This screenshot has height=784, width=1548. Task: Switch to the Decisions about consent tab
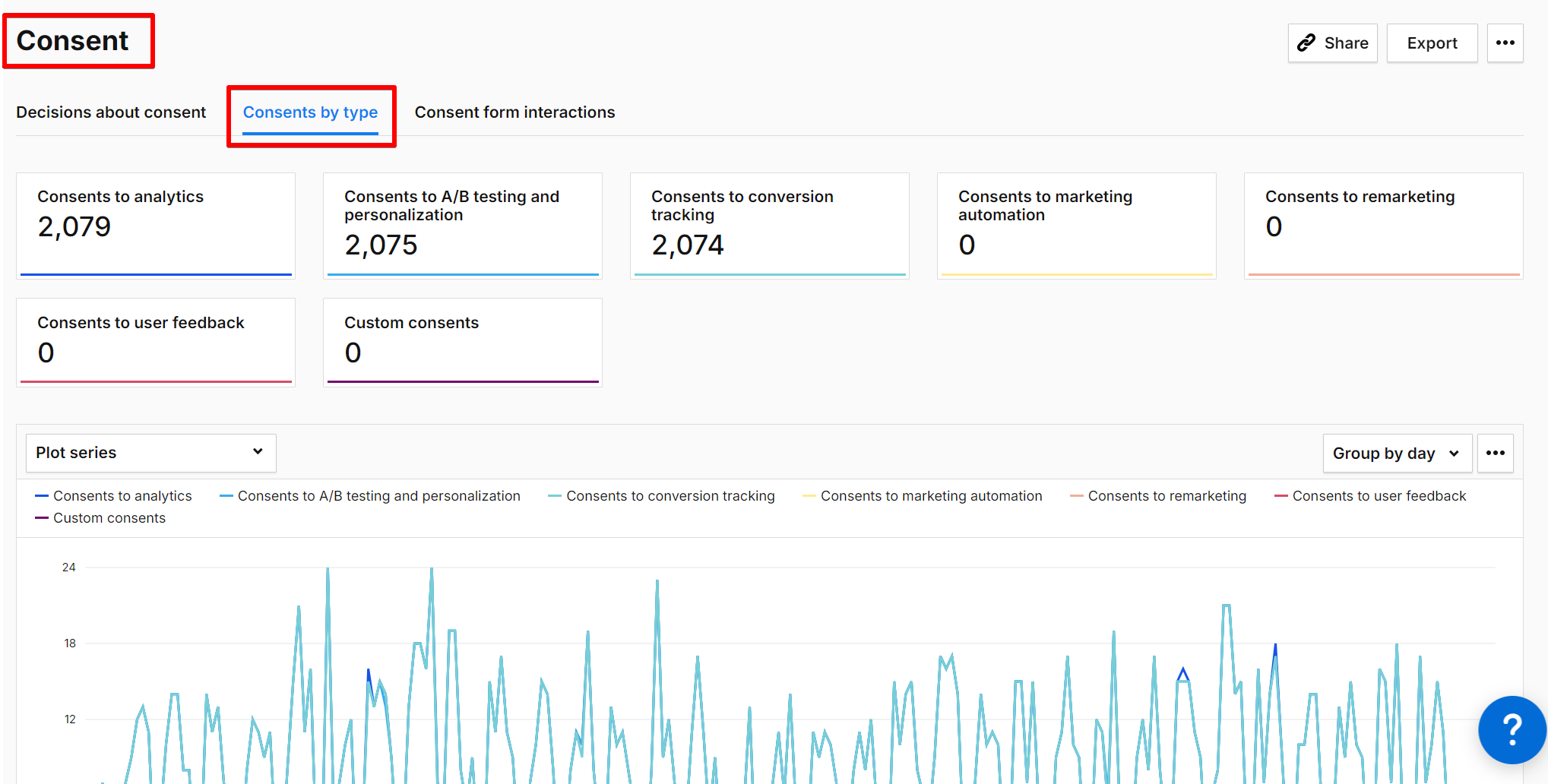[x=110, y=112]
